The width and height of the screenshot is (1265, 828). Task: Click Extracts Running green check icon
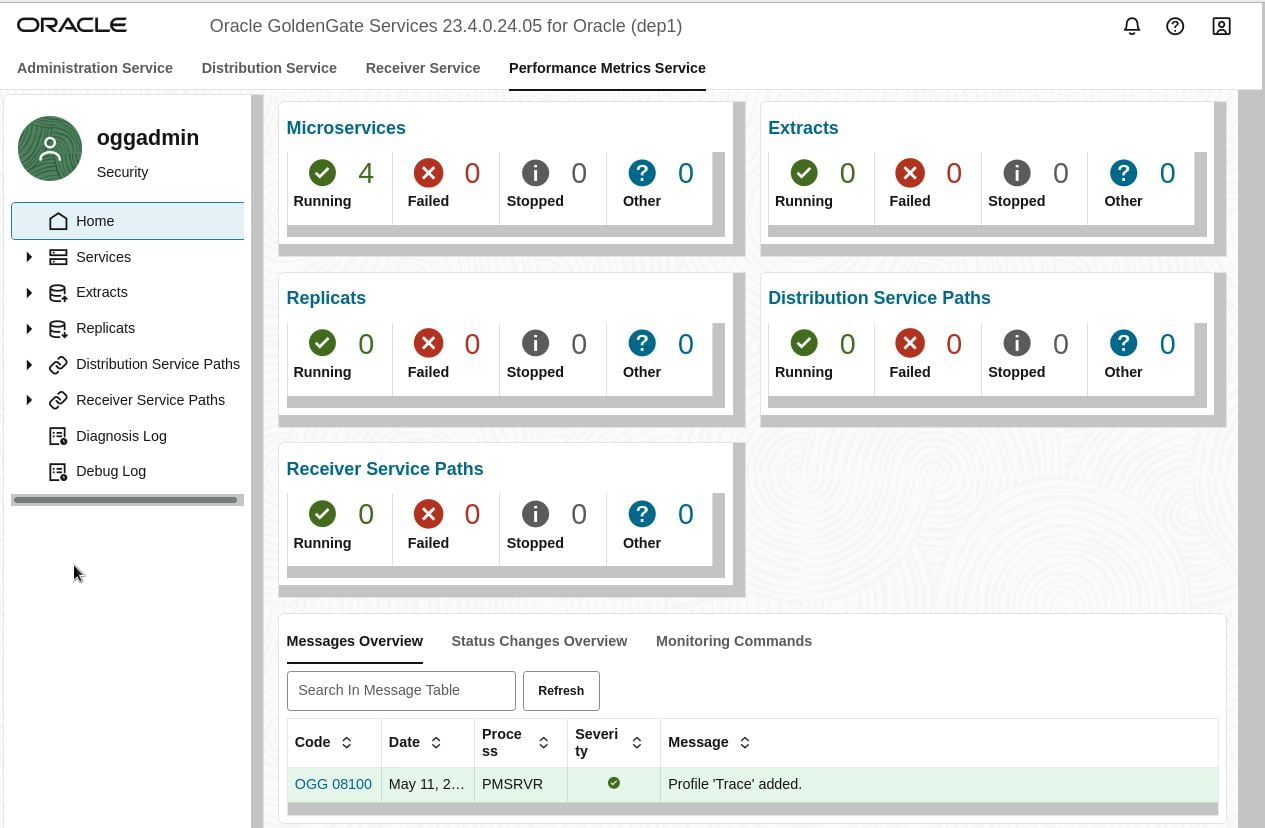(804, 173)
